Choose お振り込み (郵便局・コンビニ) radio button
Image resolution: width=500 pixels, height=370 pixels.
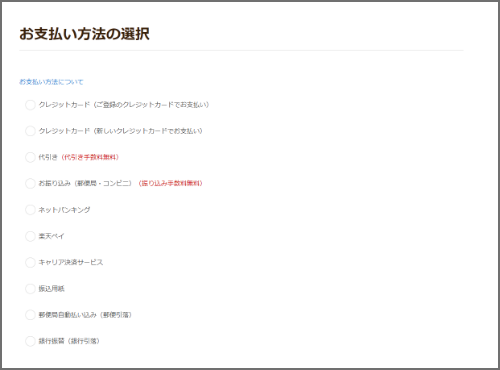30,183
